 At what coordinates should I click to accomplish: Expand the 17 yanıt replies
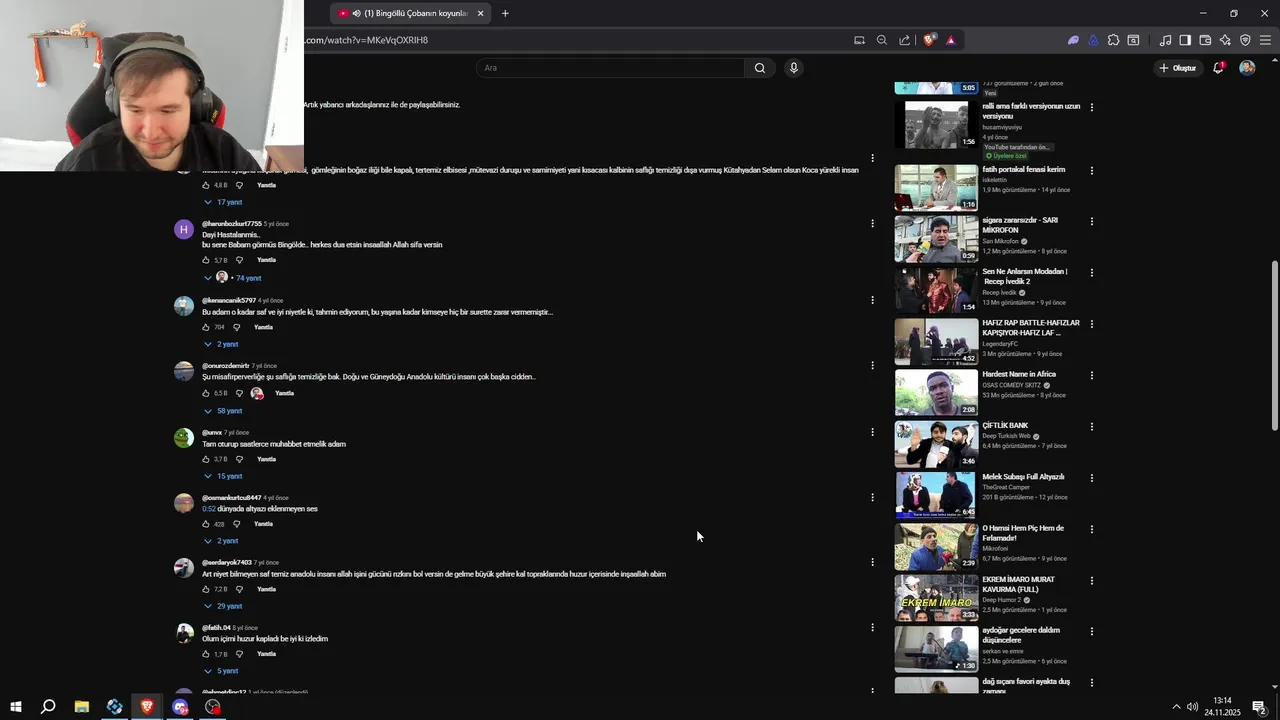pyautogui.click(x=223, y=202)
